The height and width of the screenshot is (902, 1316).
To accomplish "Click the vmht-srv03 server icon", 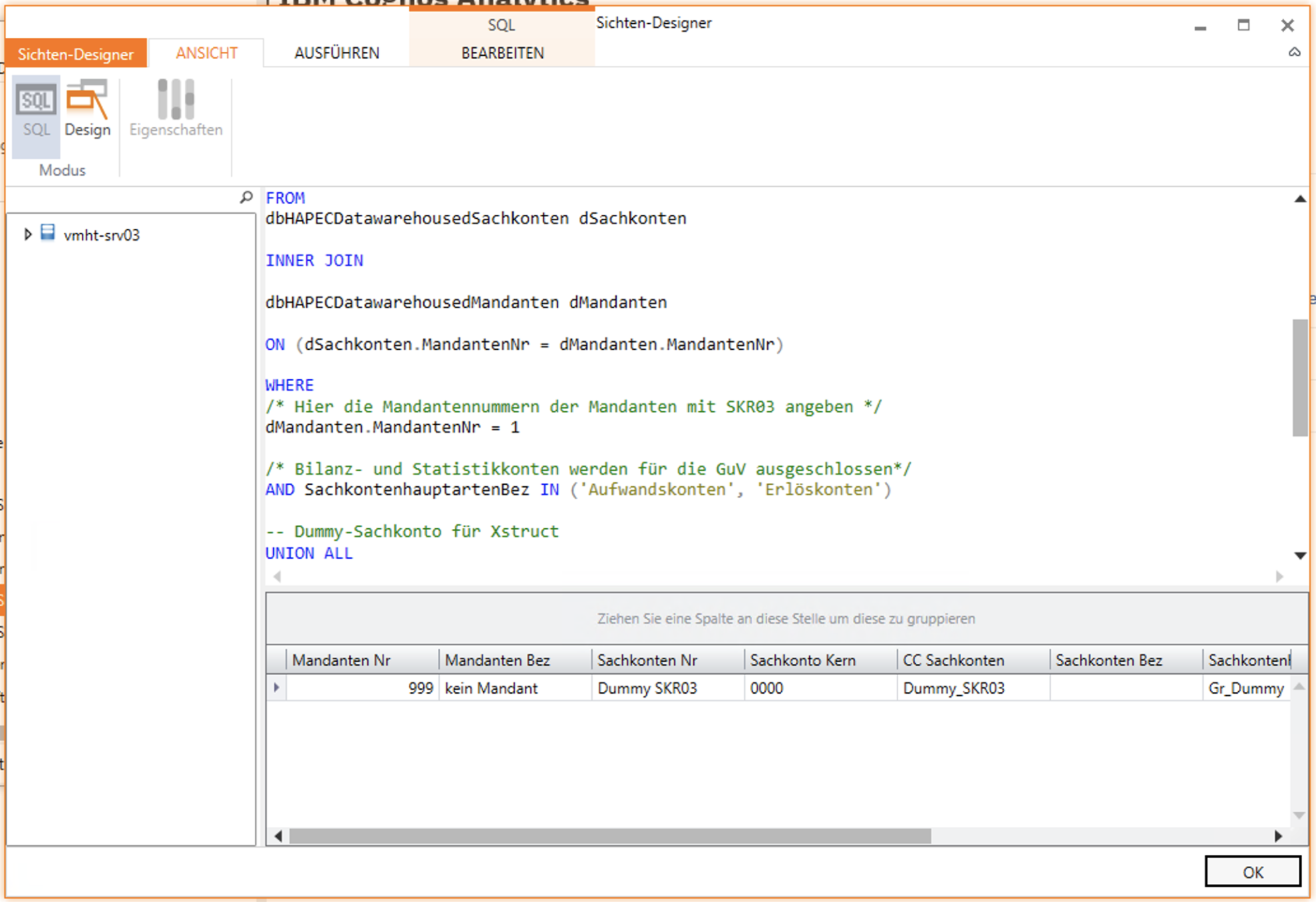I will pyautogui.click(x=48, y=233).
